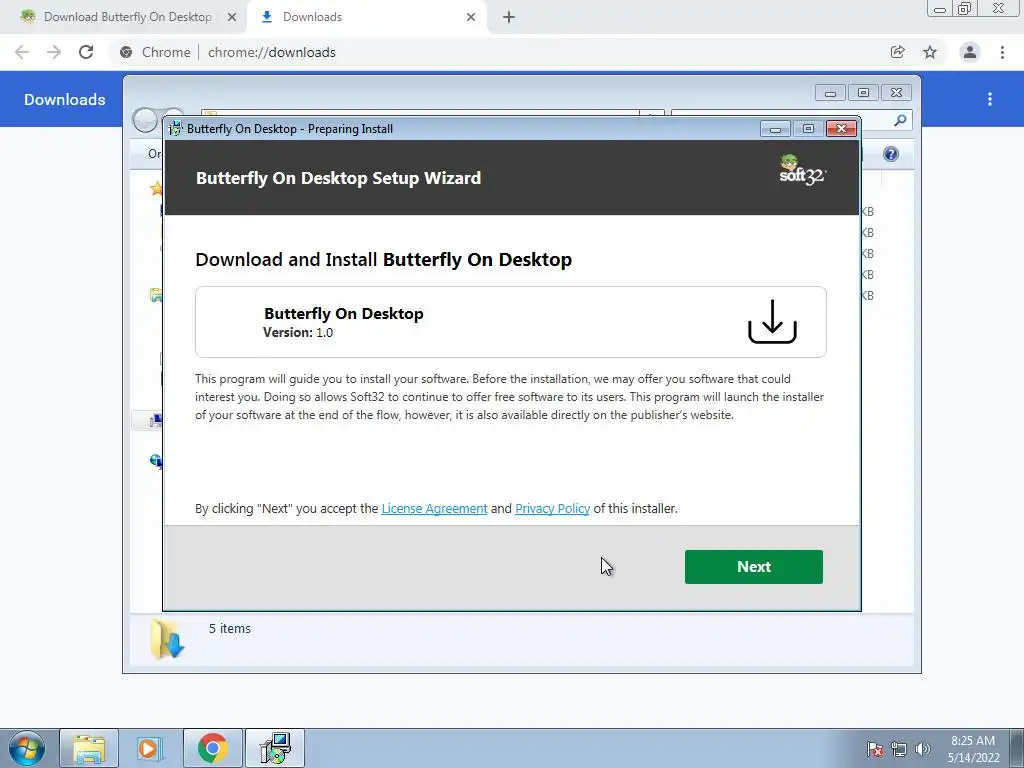Click the download arrow icon in wizard
1024x768 pixels.
(x=772, y=322)
